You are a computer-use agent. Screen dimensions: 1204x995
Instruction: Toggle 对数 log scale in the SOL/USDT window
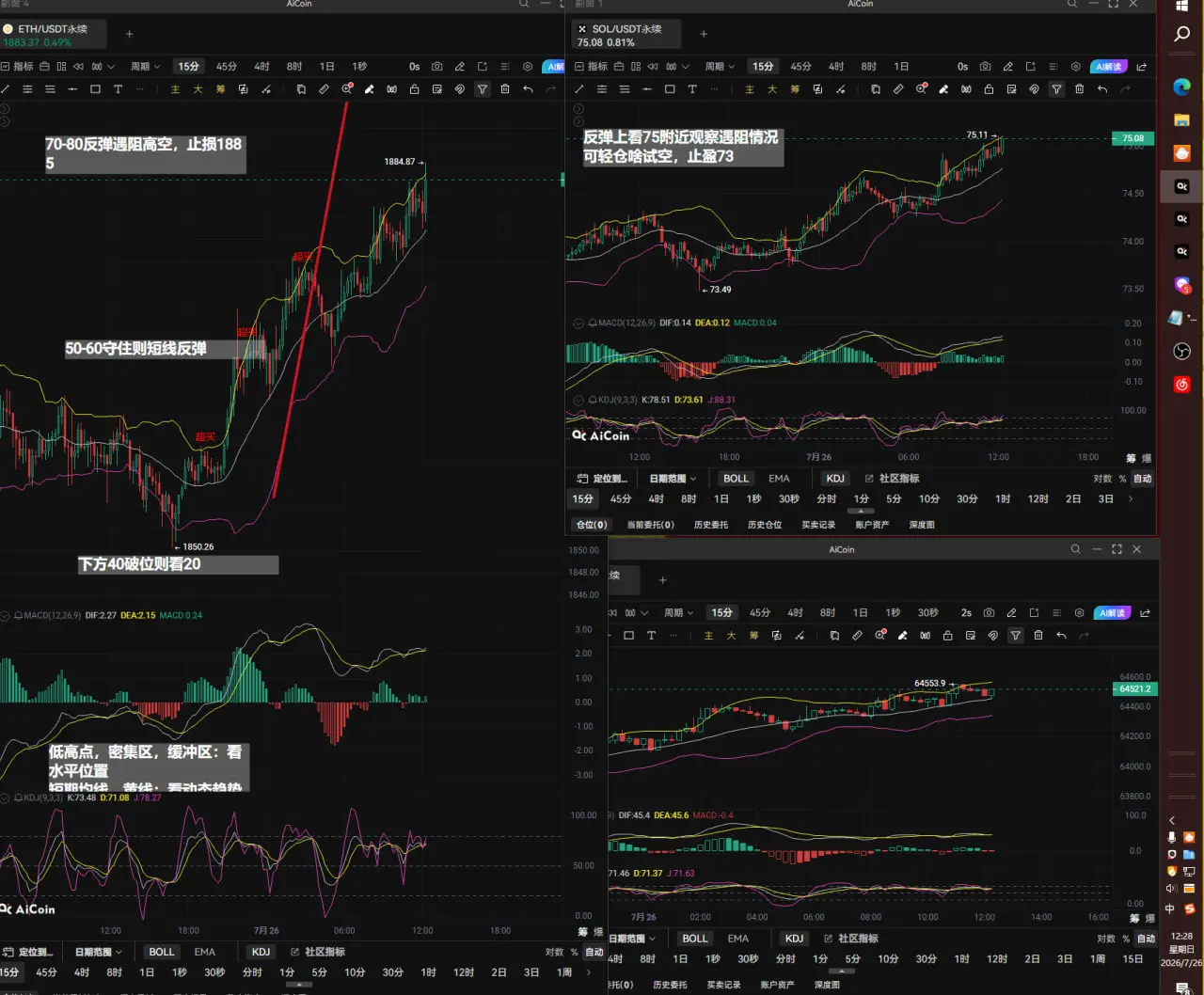(x=1102, y=479)
